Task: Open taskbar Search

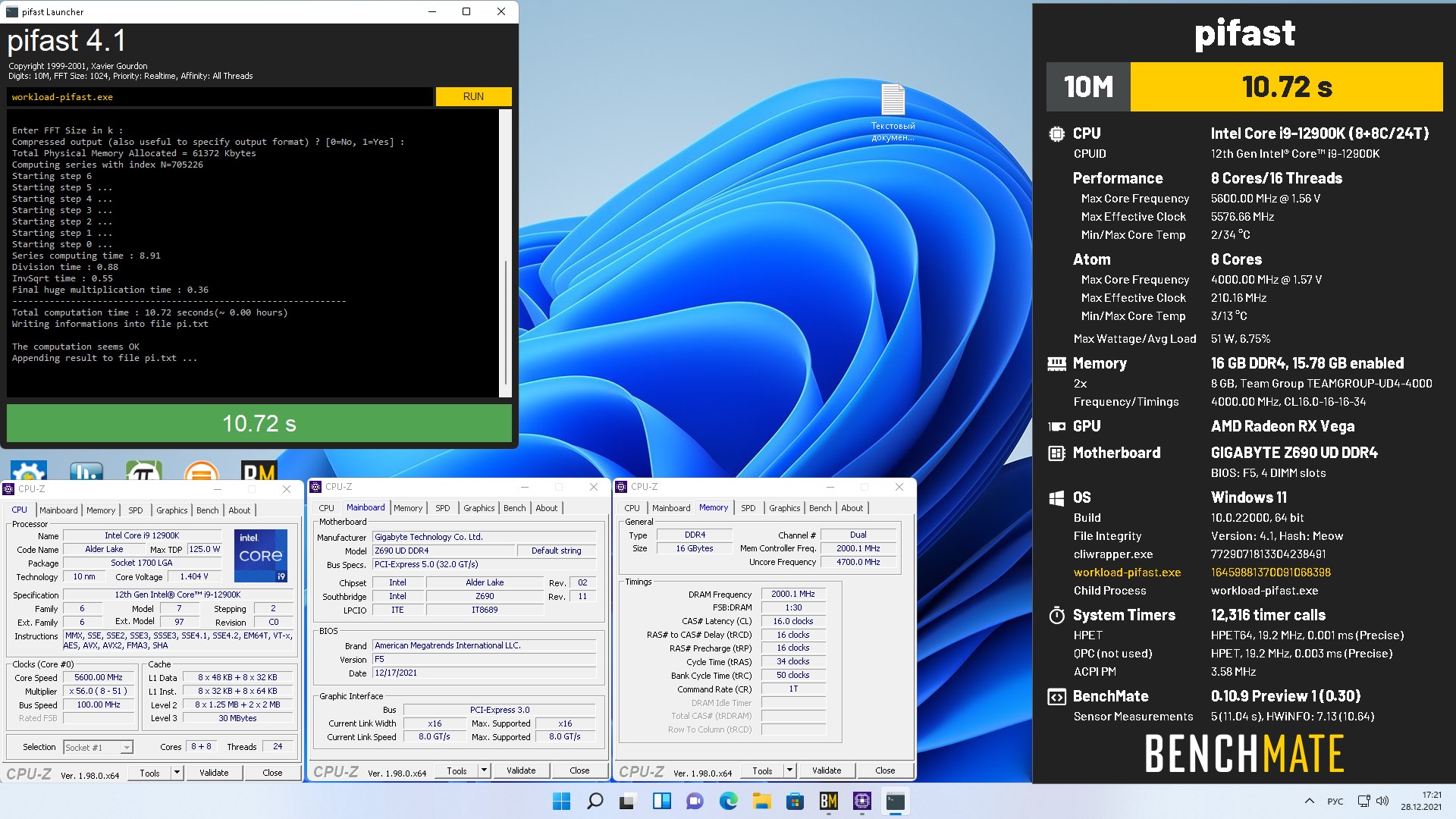Action: pos(595,801)
